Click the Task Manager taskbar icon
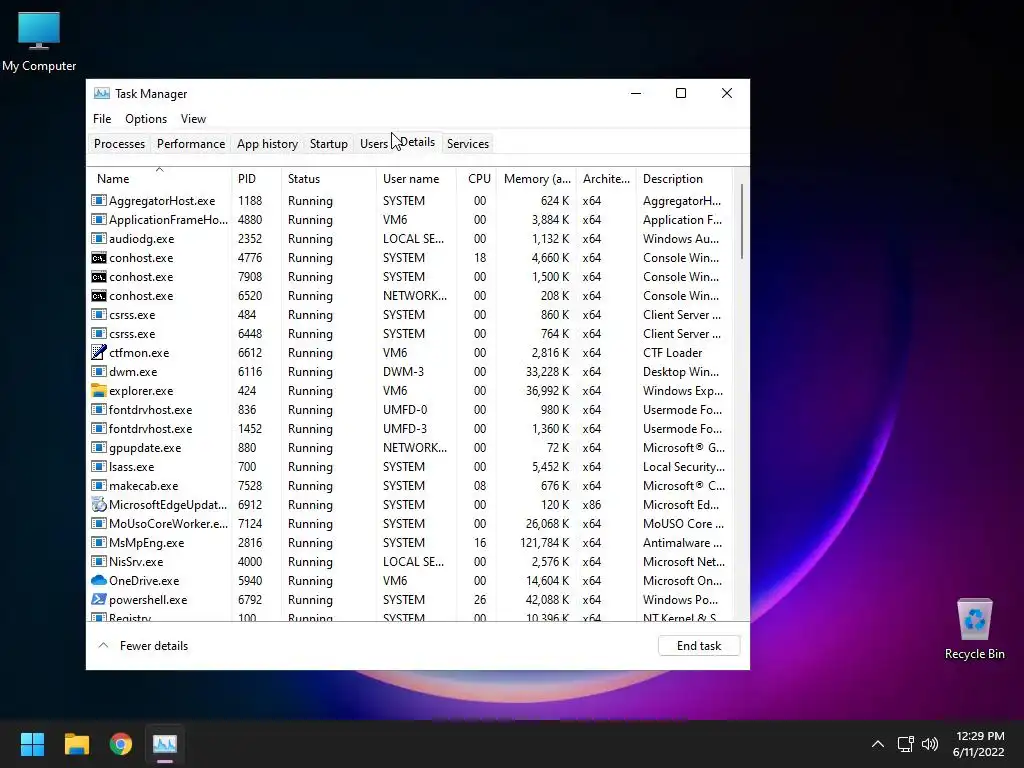The width and height of the screenshot is (1024, 768). (165, 744)
